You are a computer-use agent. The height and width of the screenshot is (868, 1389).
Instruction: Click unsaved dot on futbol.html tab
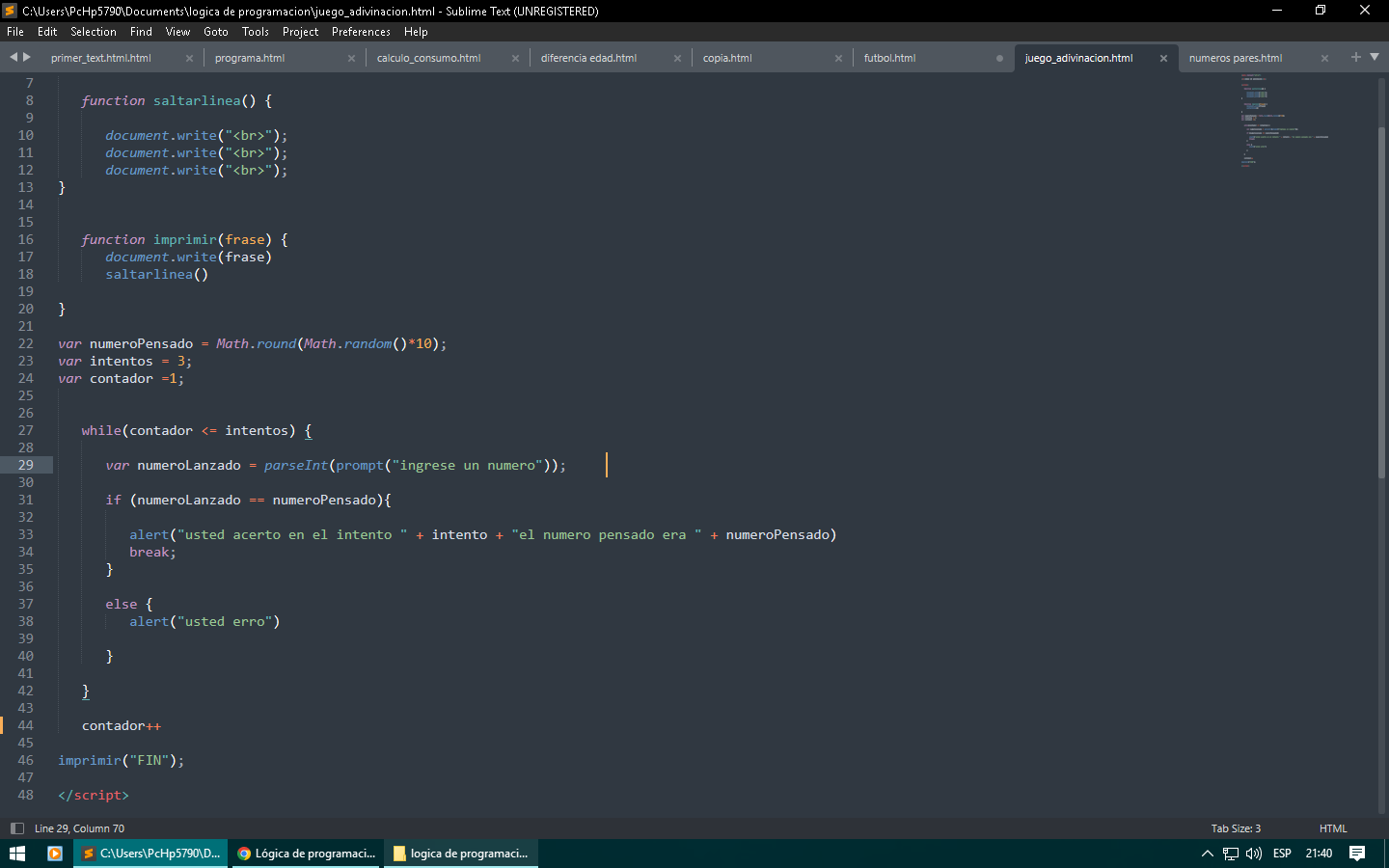(999, 58)
